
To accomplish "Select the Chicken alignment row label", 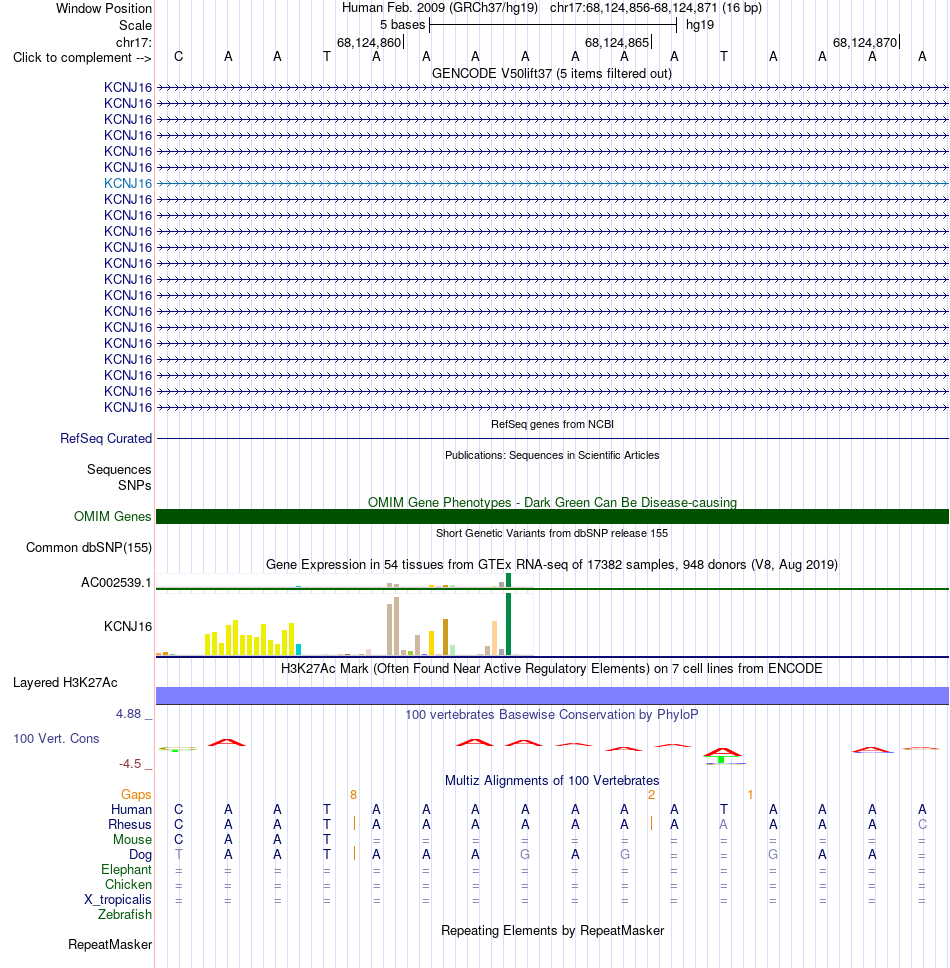I will pos(128,884).
